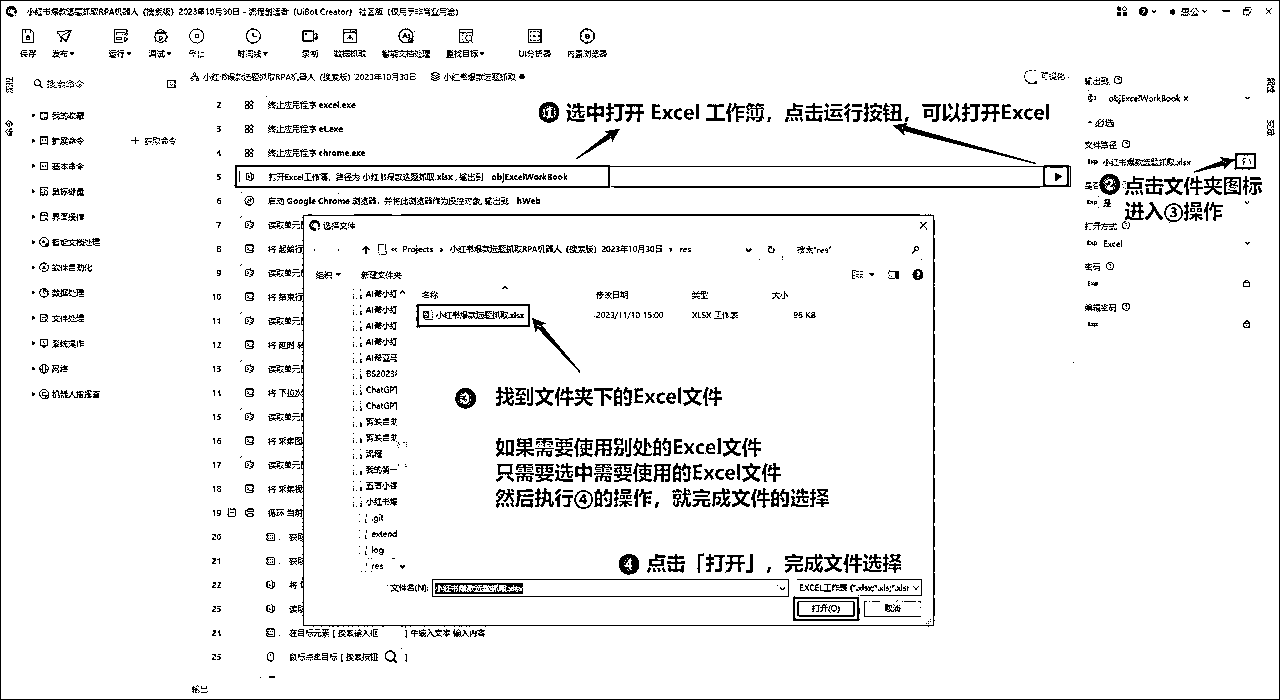The image size is (1280, 700).
Task: Select the extend folder in the dialog tree
Action: point(384,534)
